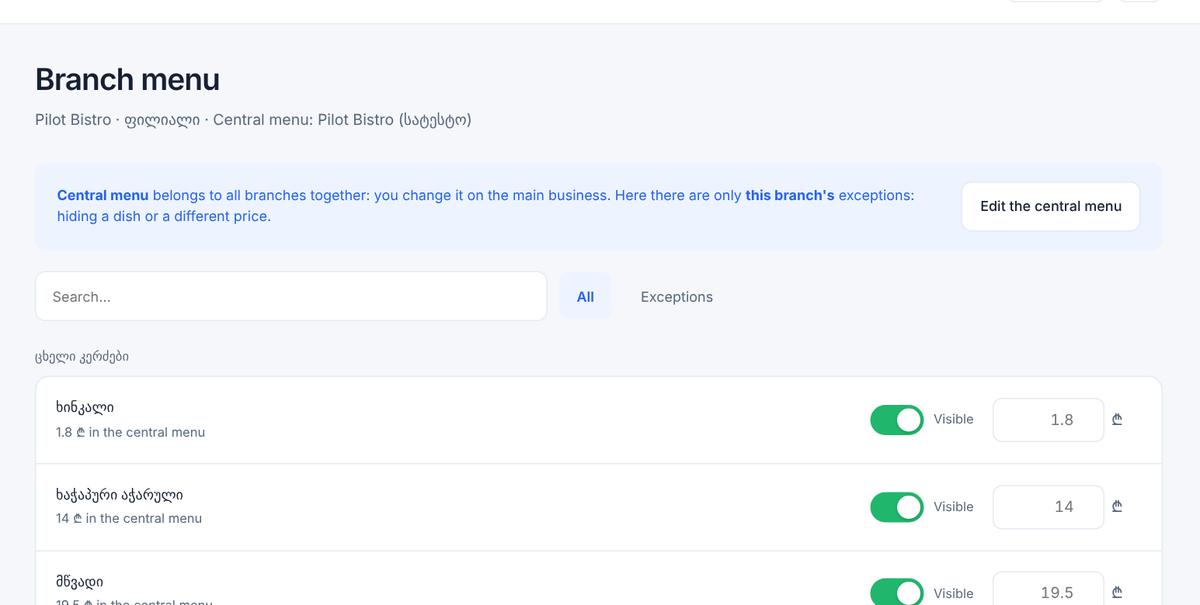The height and width of the screenshot is (605, 1200).
Task: Click "1.8 ₾ in the central menu" text
Action: click(130, 432)
